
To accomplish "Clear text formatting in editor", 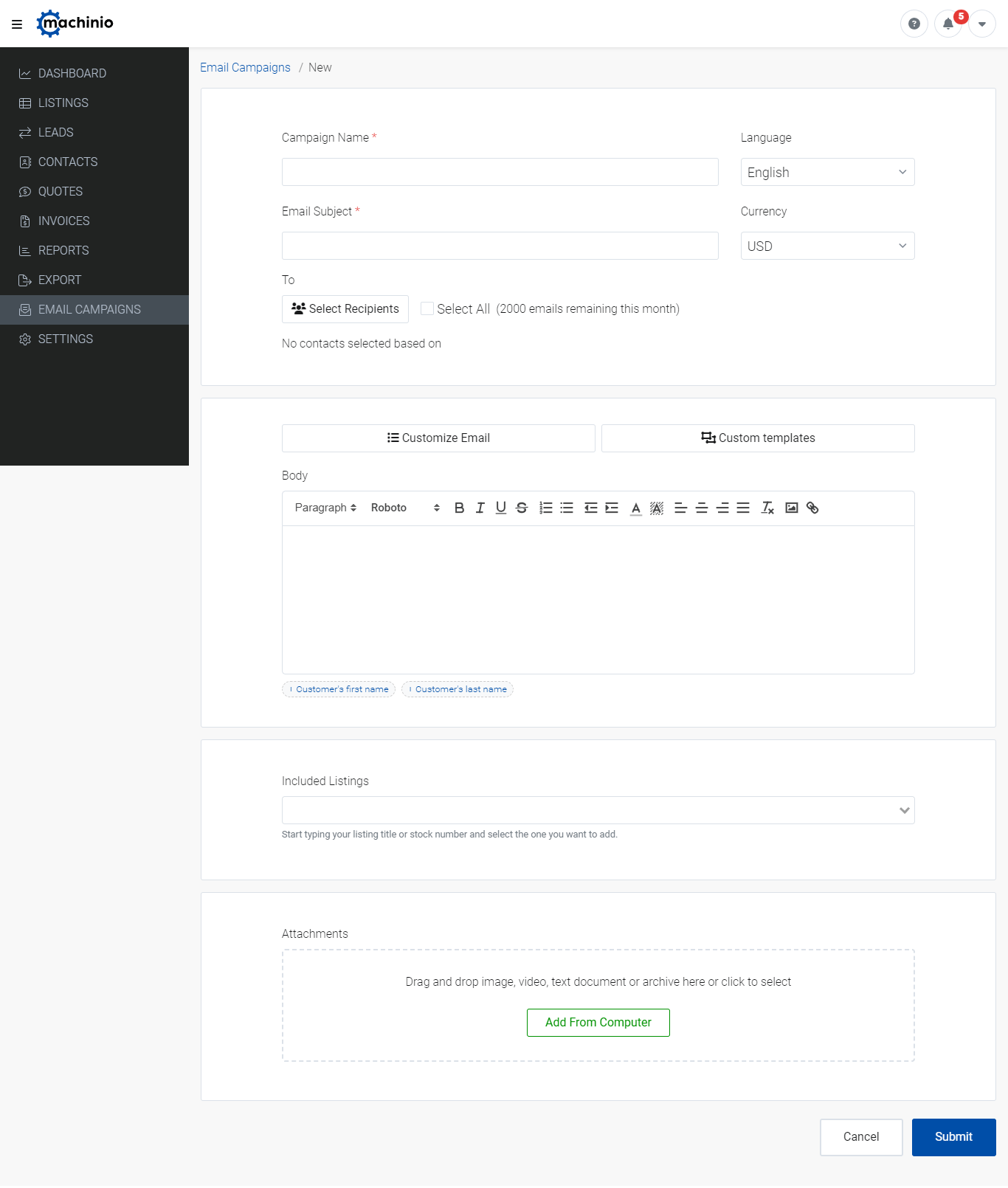I will [x=767, y=508].
